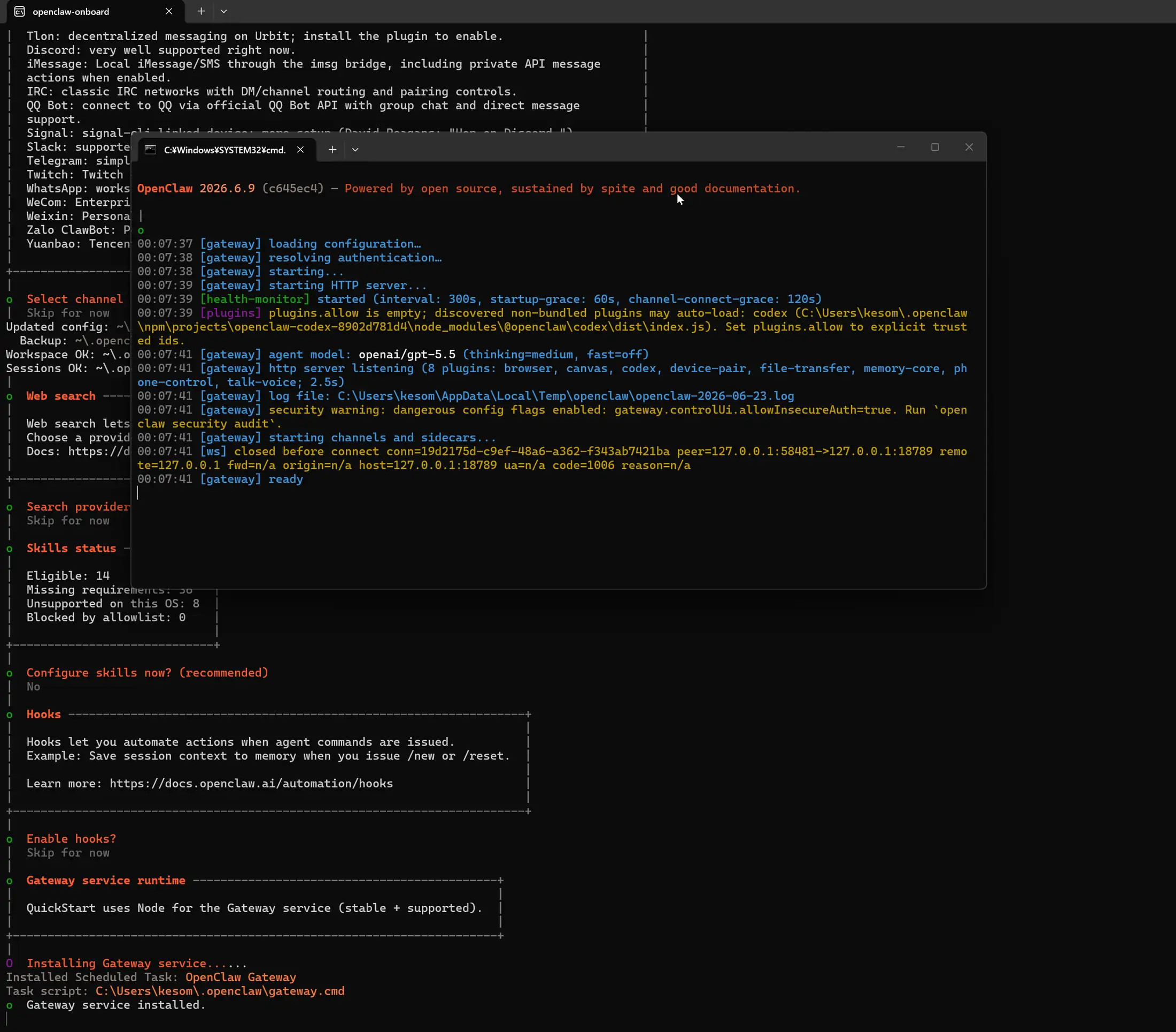Click the "Installing Gateway service......" line

tap(137, 963)
